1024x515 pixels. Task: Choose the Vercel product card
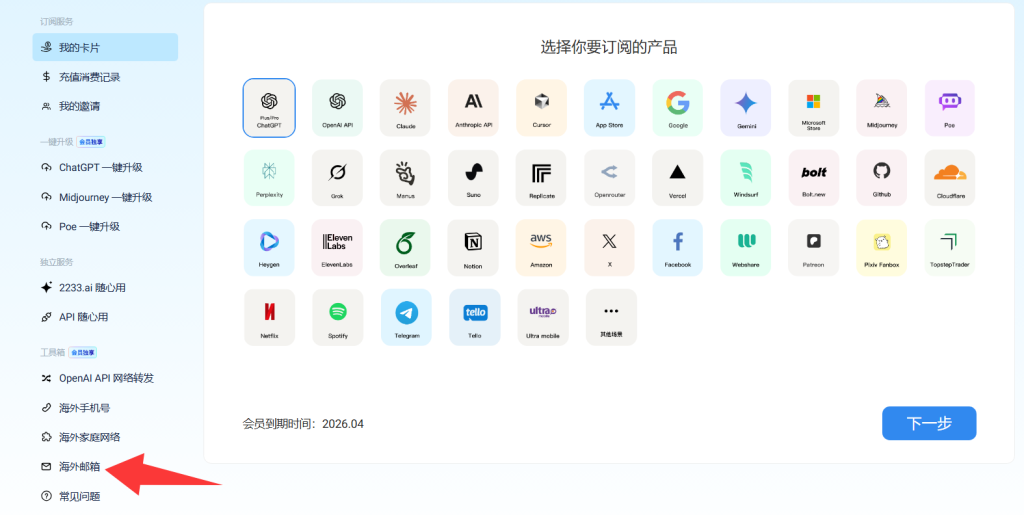[x=677, y=178]
